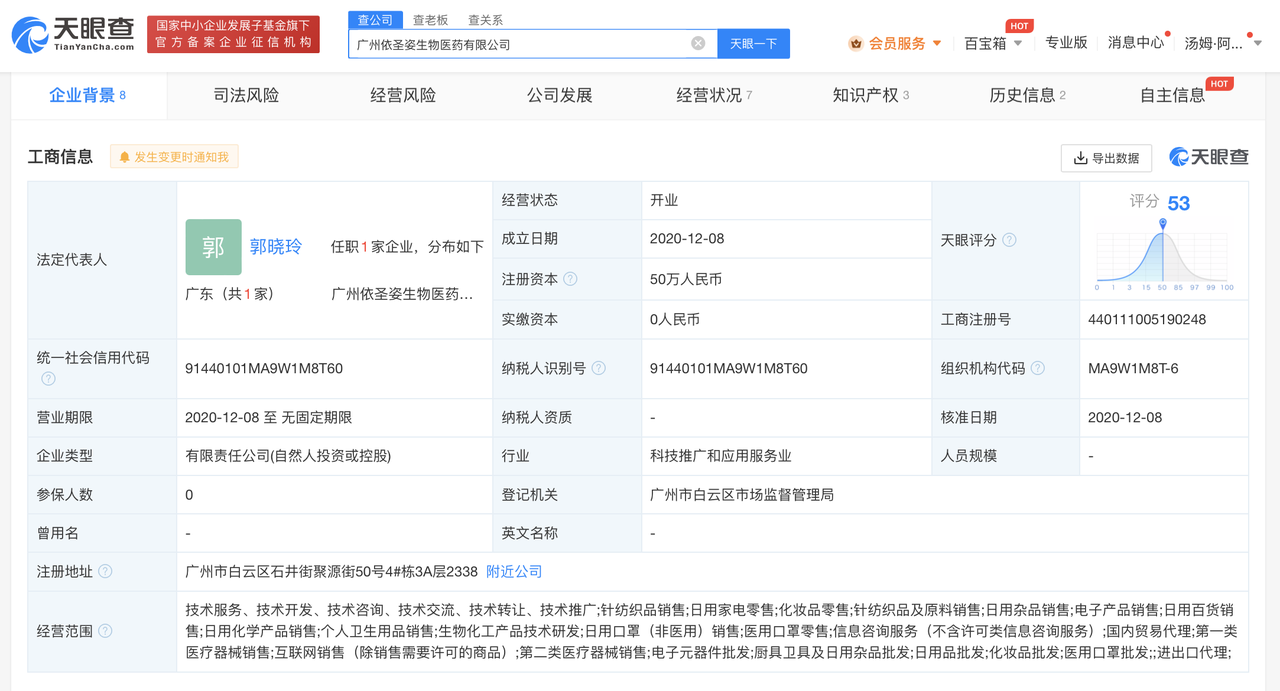Select the 查老板 search tab

click(430, 20)
